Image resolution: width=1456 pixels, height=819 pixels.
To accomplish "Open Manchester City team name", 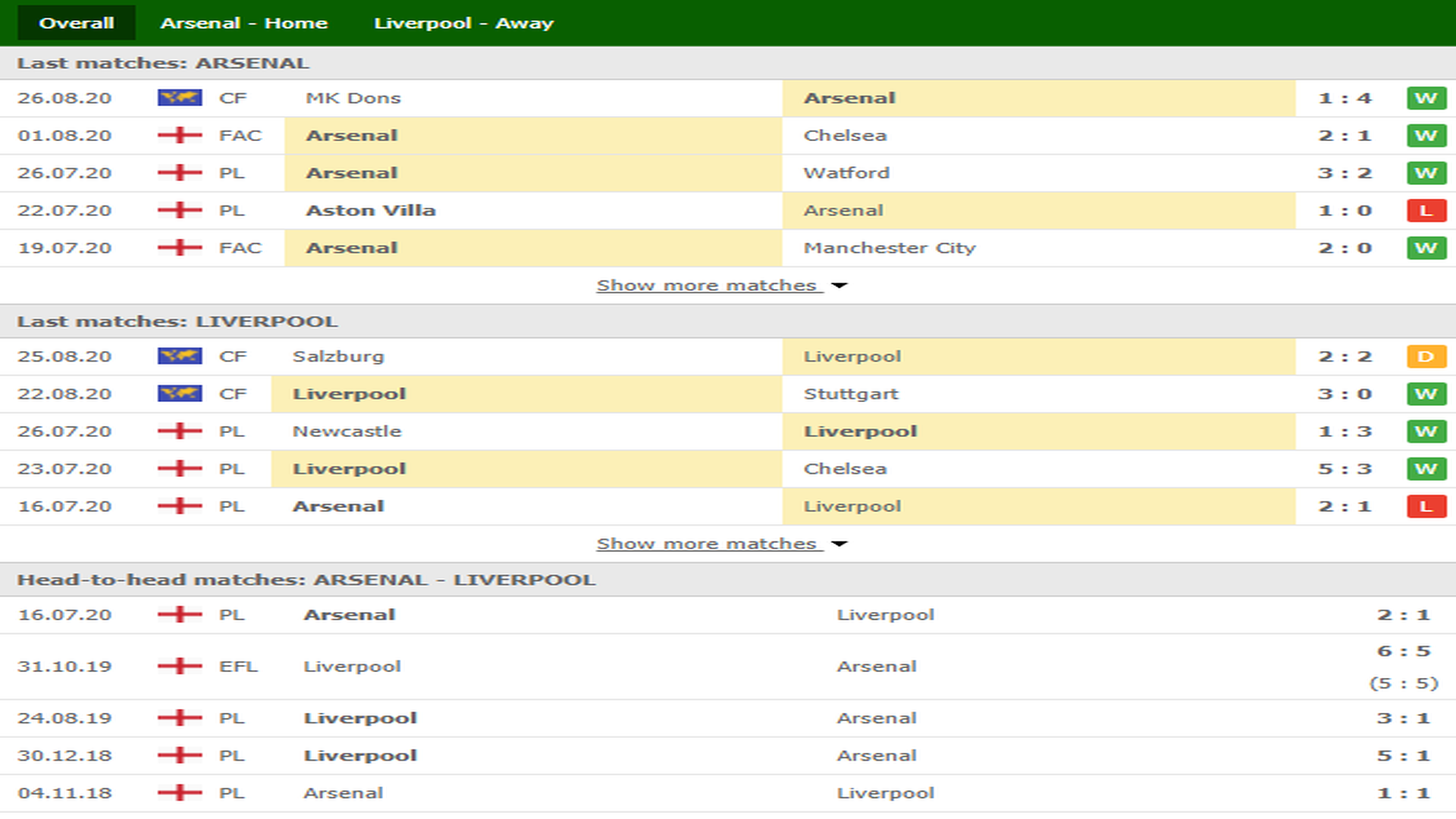I will [890, 248].
